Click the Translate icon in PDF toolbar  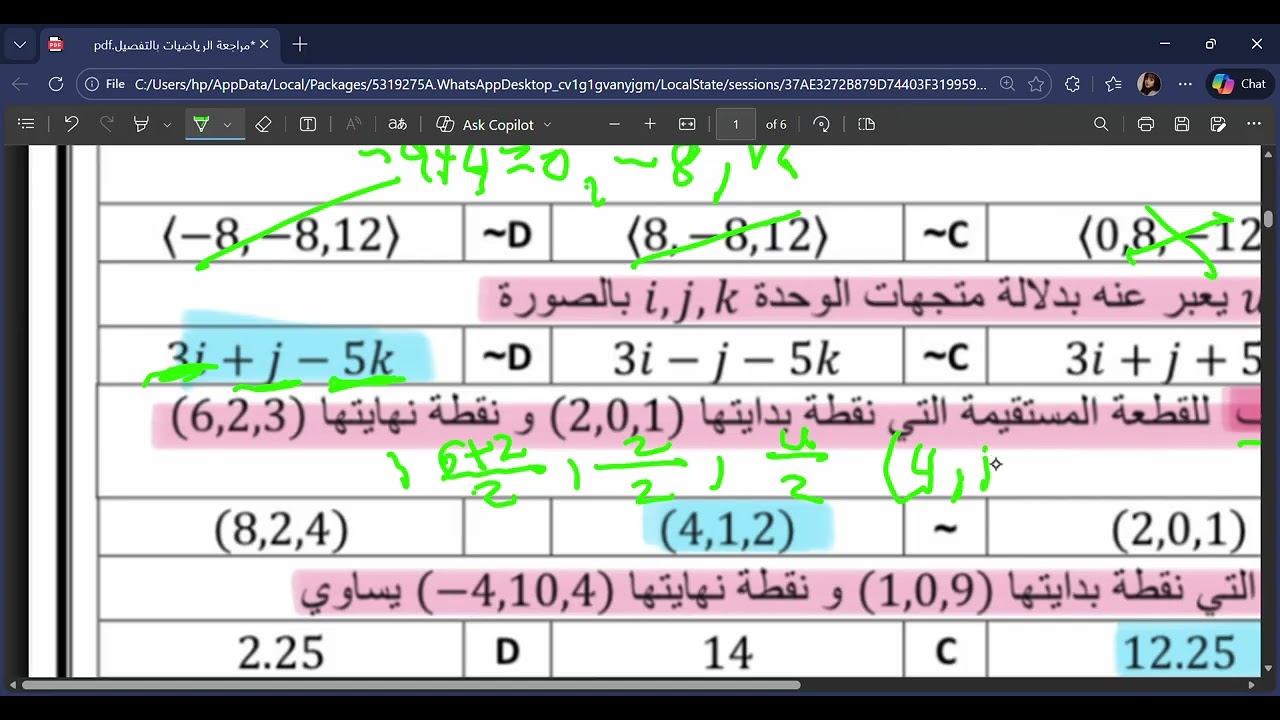coord(398,124)
